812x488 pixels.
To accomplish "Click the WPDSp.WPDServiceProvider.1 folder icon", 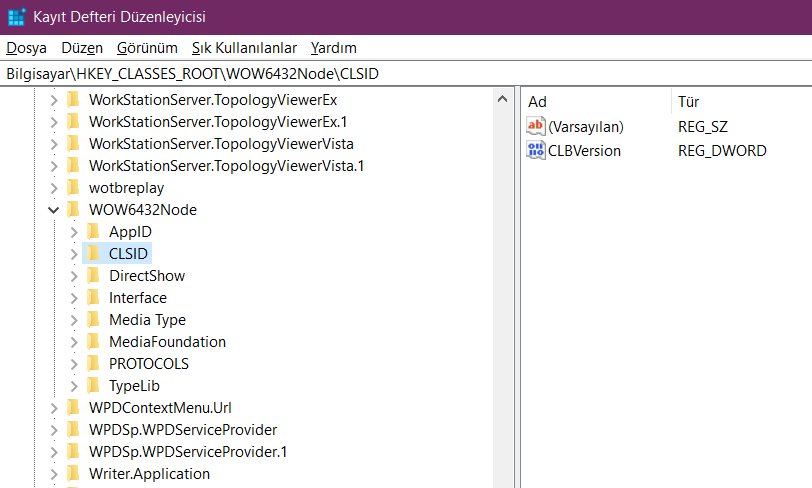I will pos(74,451).
